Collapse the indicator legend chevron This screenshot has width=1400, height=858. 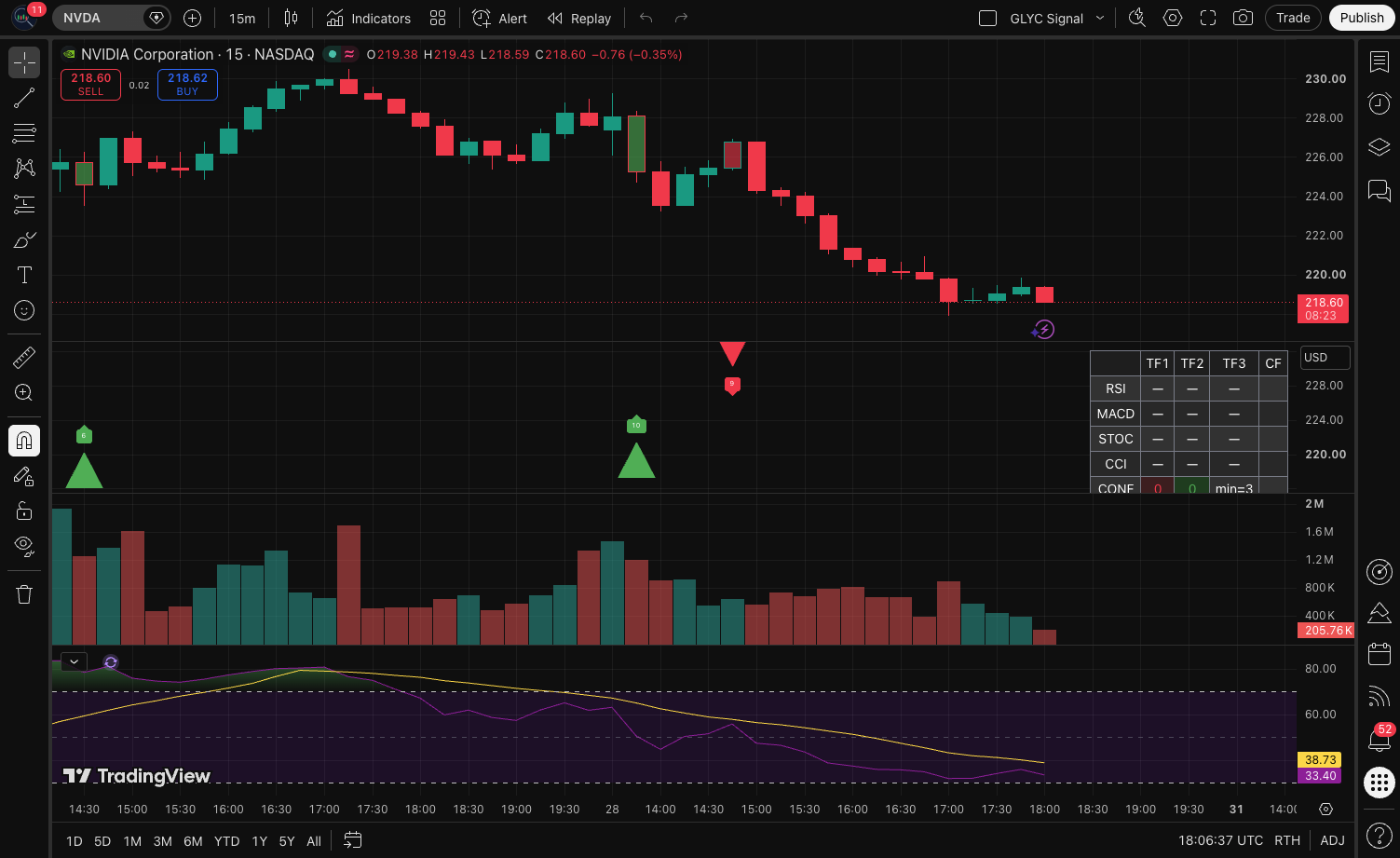[74, 661]
